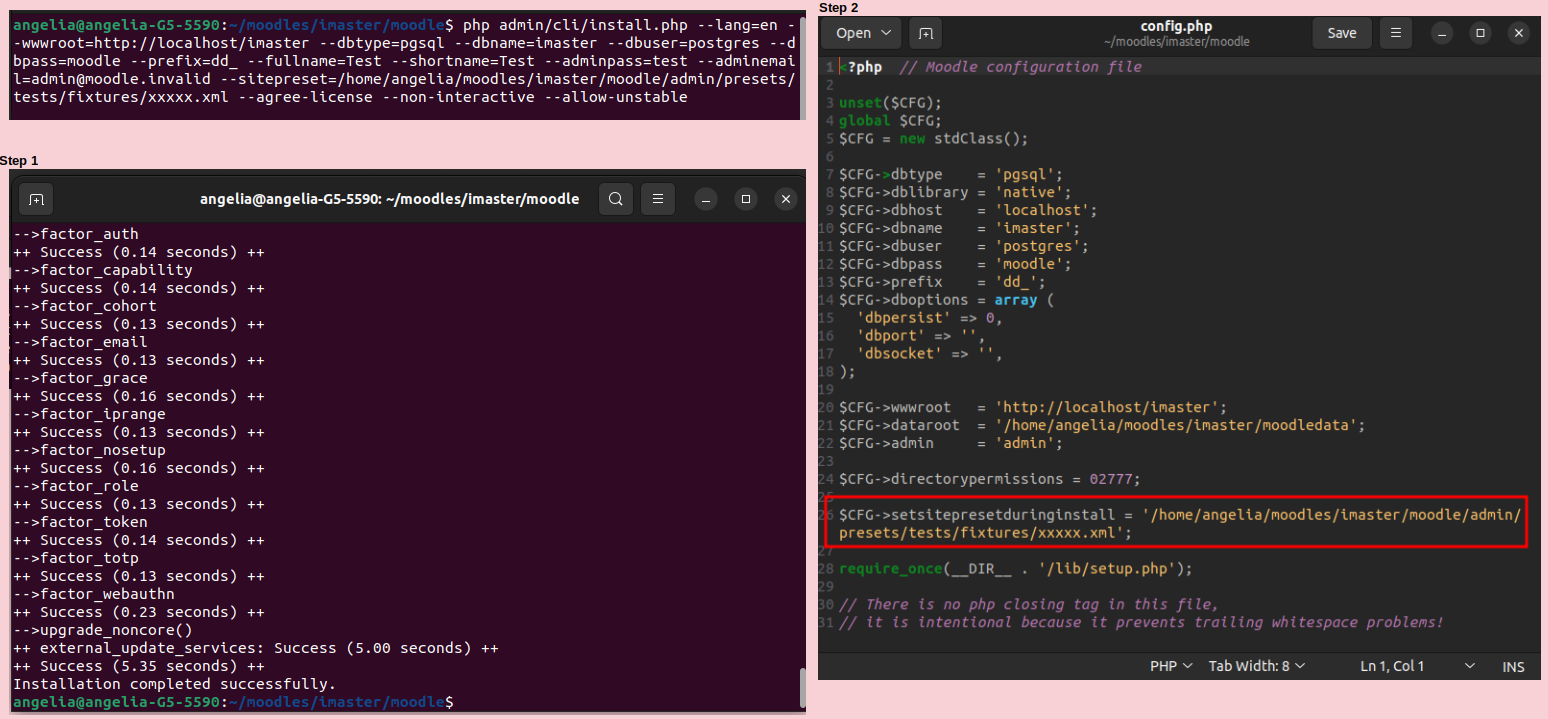The height and width of the screenshot is (719, 1548).
Task: Click the config.php title in gedit header
Action: tap(1176, 26)
